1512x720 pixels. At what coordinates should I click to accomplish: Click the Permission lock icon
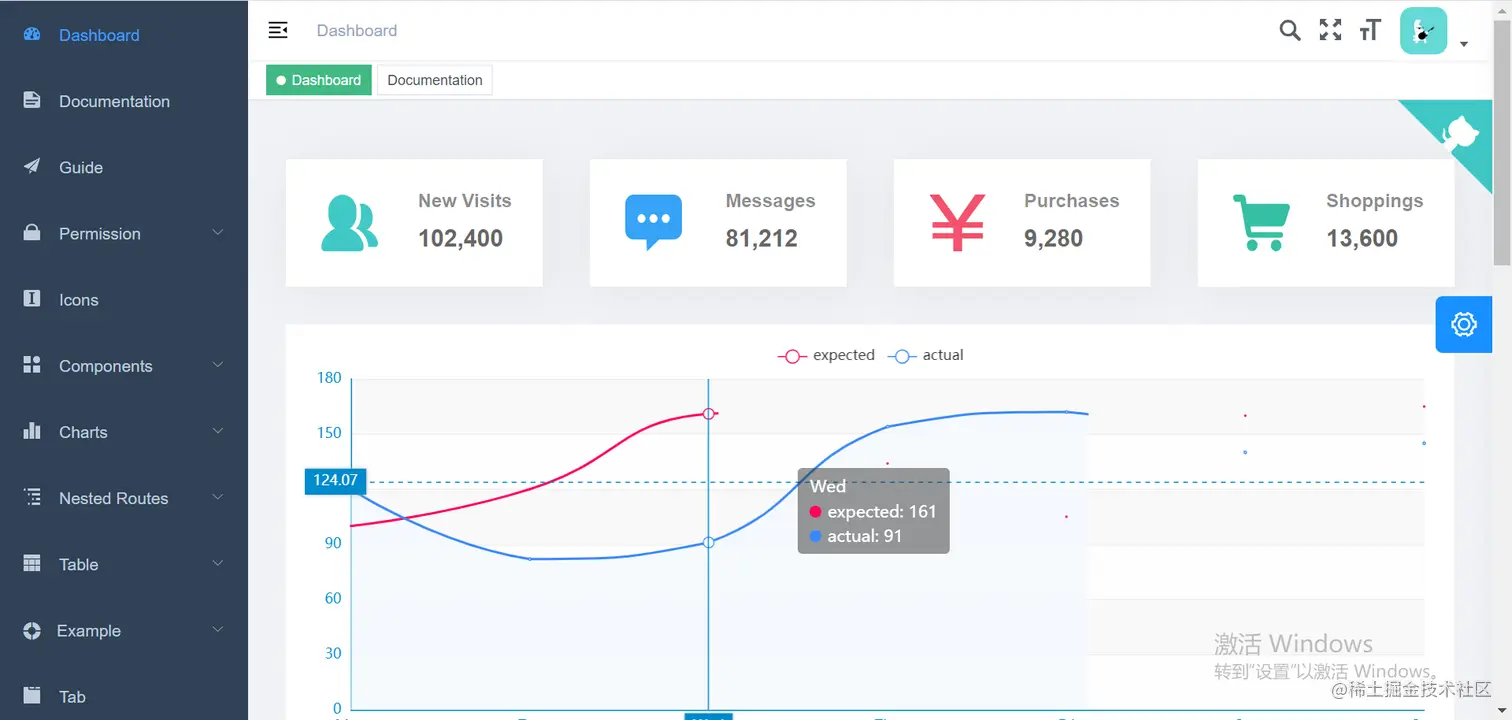[x=31, y=233]
